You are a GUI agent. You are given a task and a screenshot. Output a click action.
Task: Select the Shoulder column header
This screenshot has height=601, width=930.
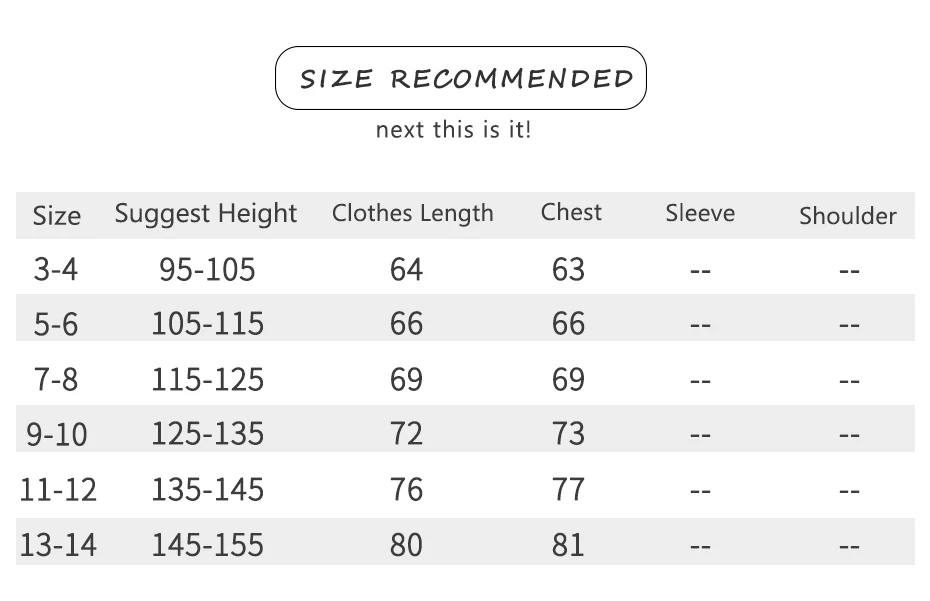pos(847,216)
